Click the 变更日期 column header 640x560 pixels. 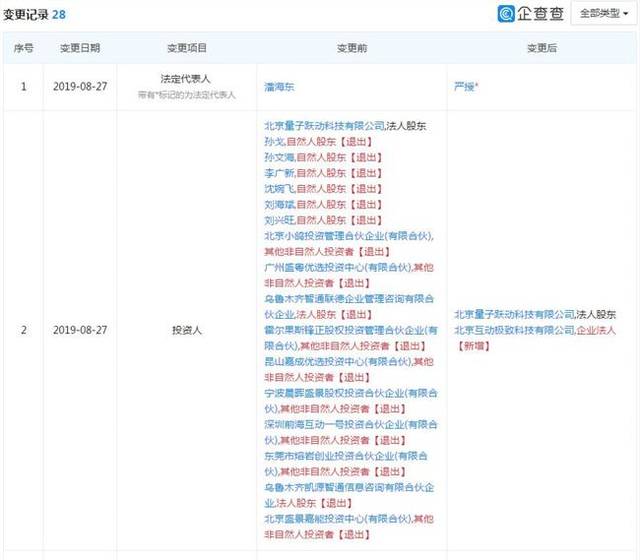tap(80, 48)
